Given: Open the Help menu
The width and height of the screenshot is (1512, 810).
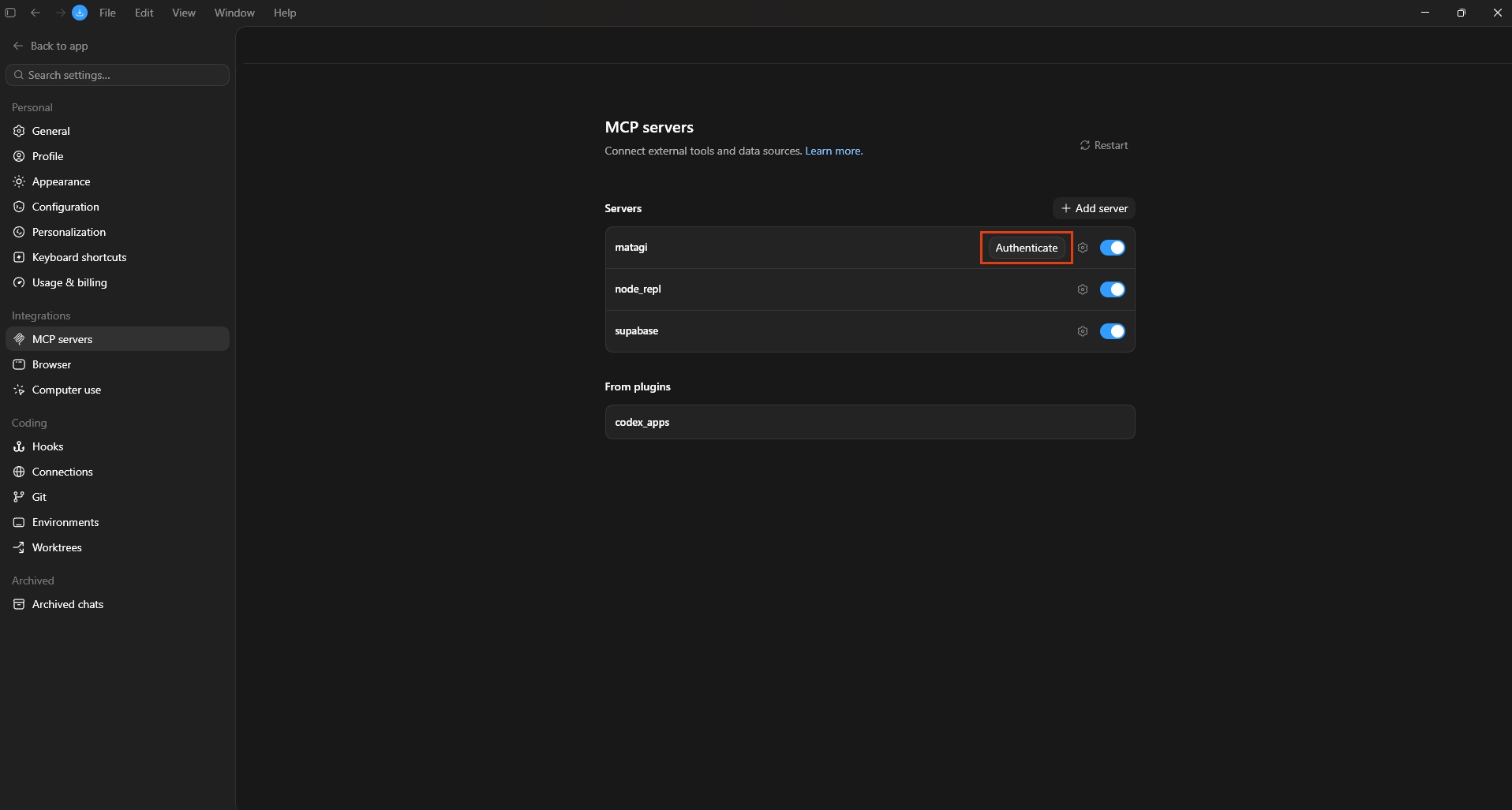Looking at the screenshot, I should 285,13.
